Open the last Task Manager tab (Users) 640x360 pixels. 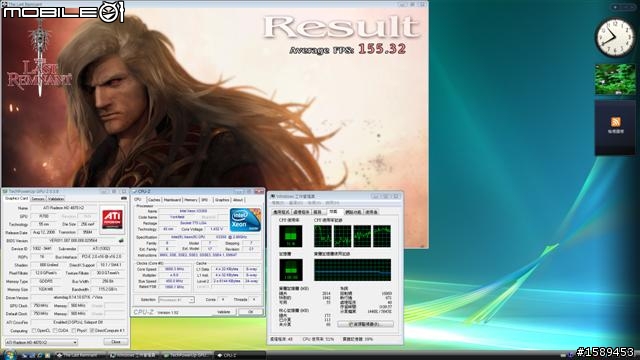pyautogui.click(x=371, y=212)
